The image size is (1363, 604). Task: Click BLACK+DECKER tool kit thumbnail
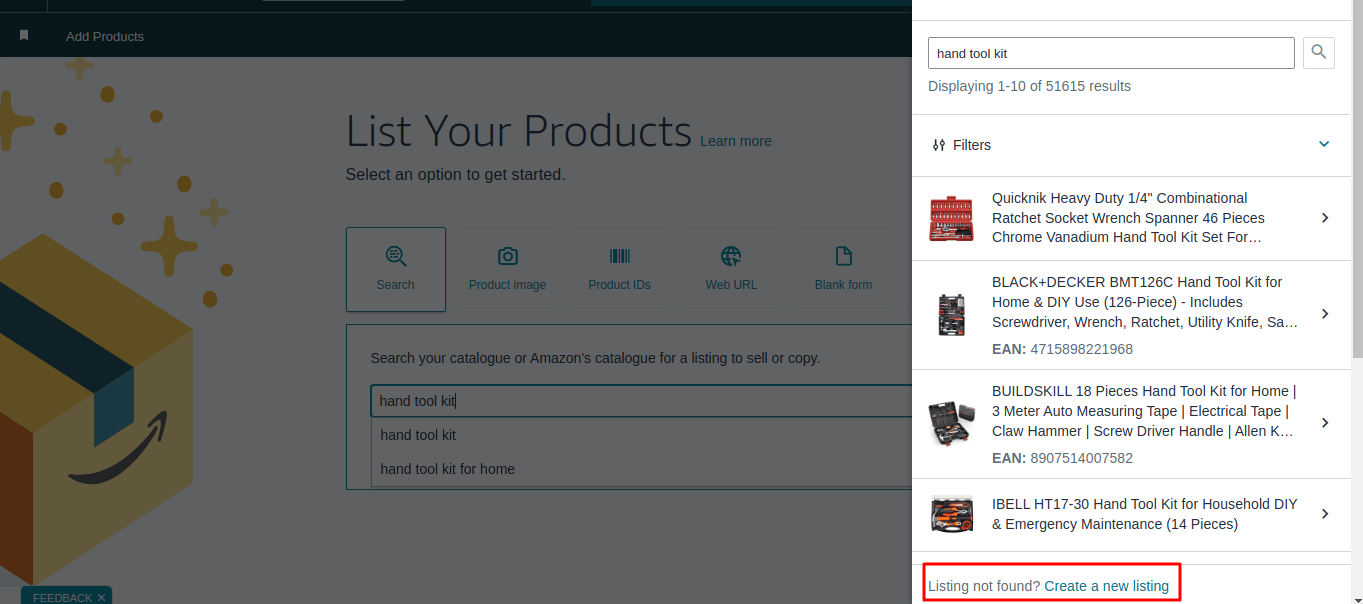951,314
